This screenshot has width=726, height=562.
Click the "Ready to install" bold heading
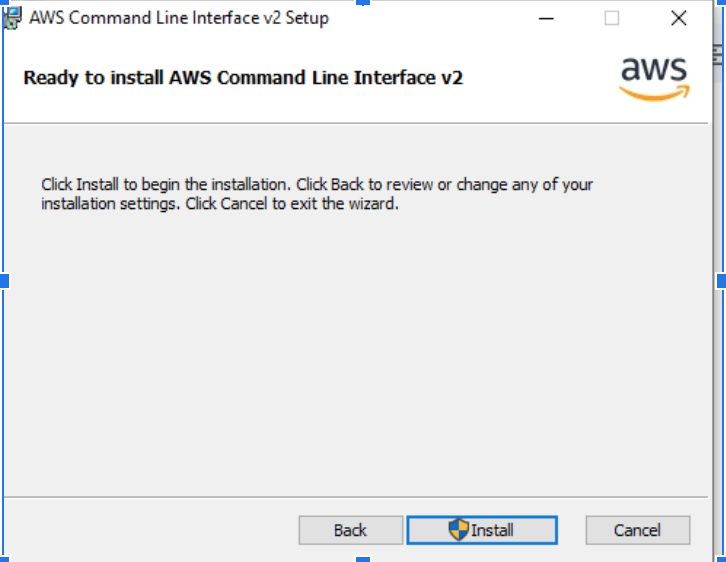tap(243, 77)
